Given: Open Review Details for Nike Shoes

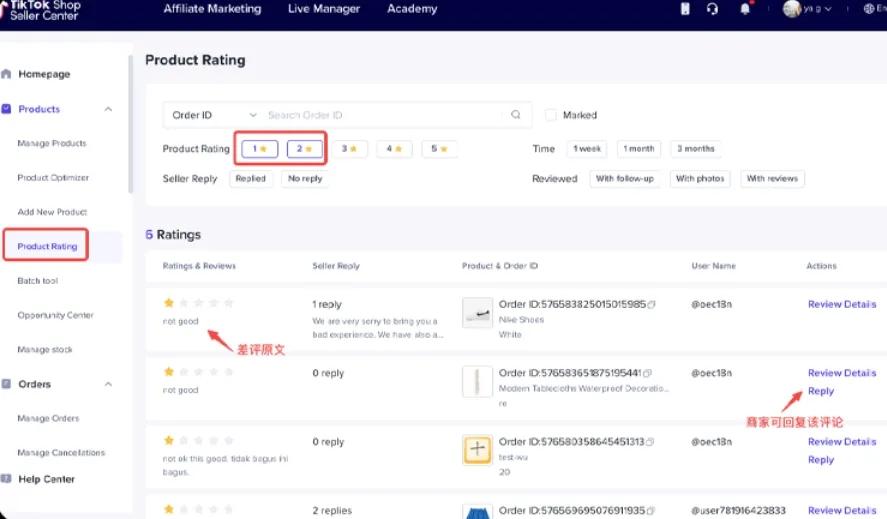Looking at the screenshot, I should tap(841, 304).
